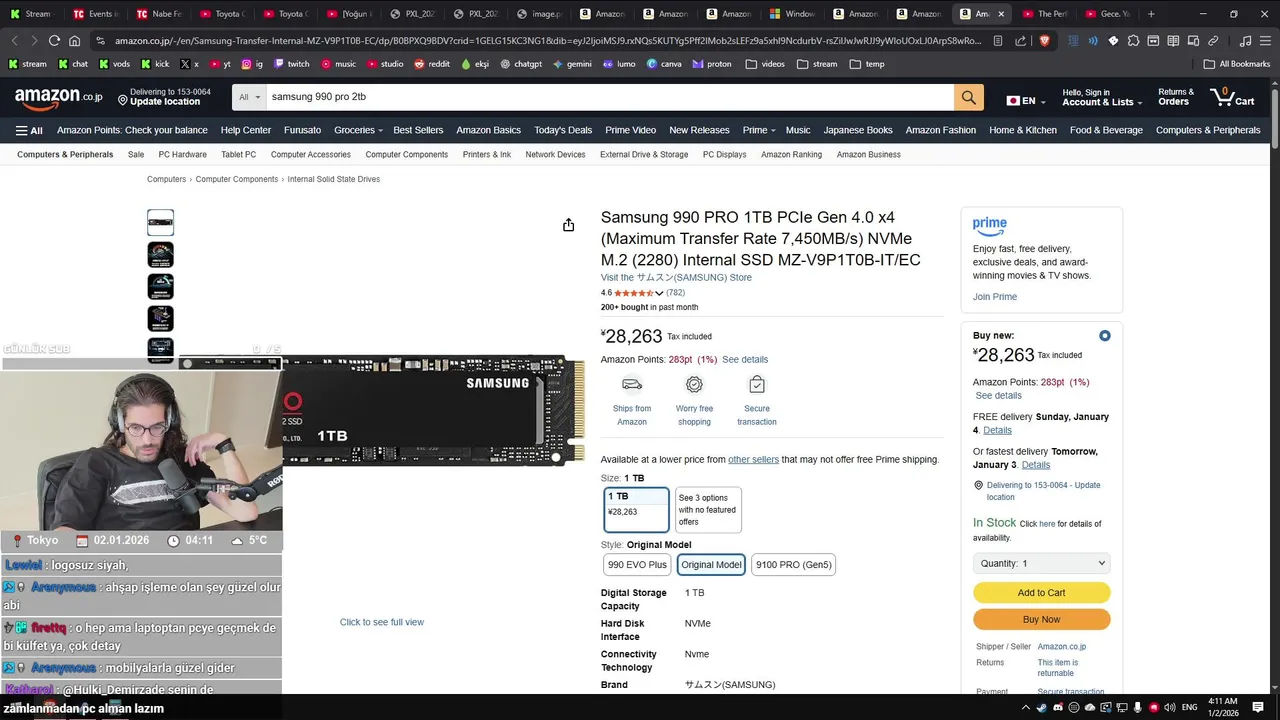
Task: Click the browser address bar URL
Action: tap(548, 41)
